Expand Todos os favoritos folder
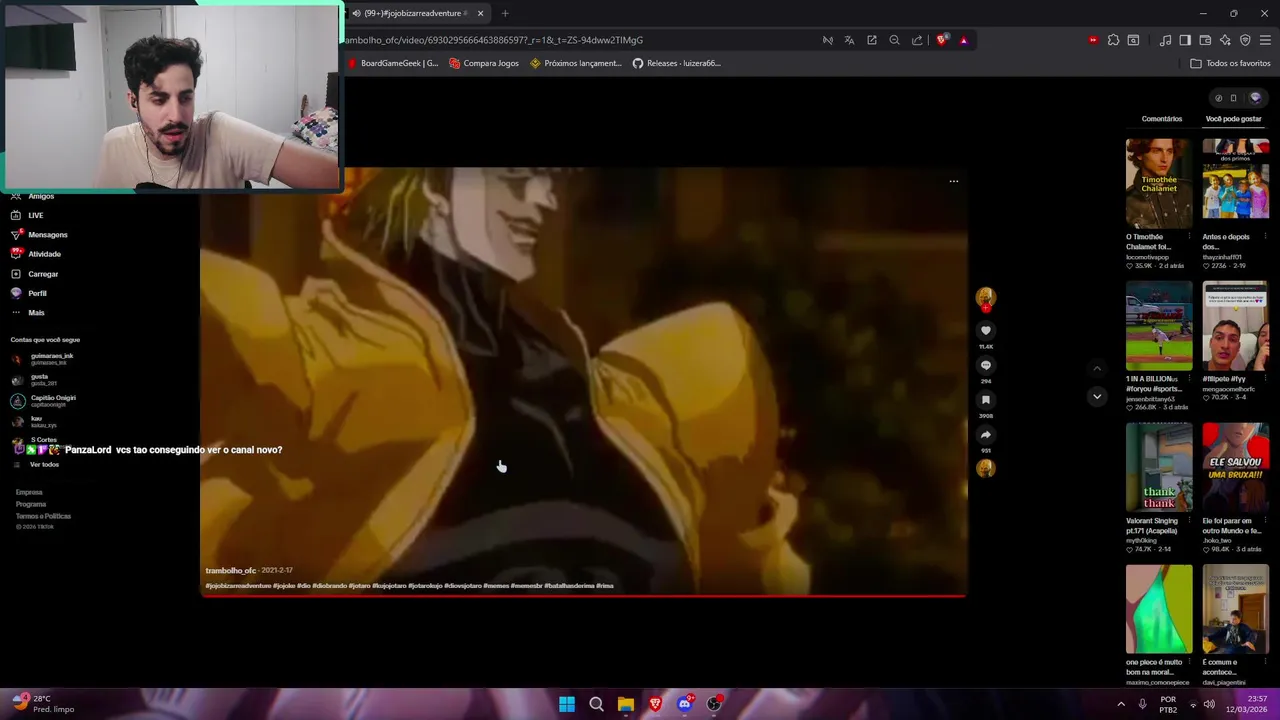Screen dimensions: 1280x720 [1230, 63]
